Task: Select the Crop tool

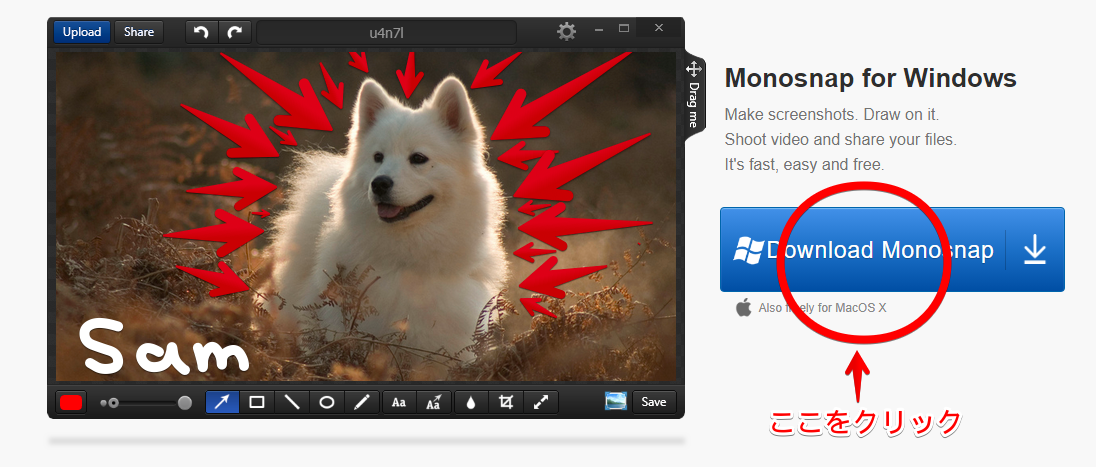Action: tap(506, 403)
